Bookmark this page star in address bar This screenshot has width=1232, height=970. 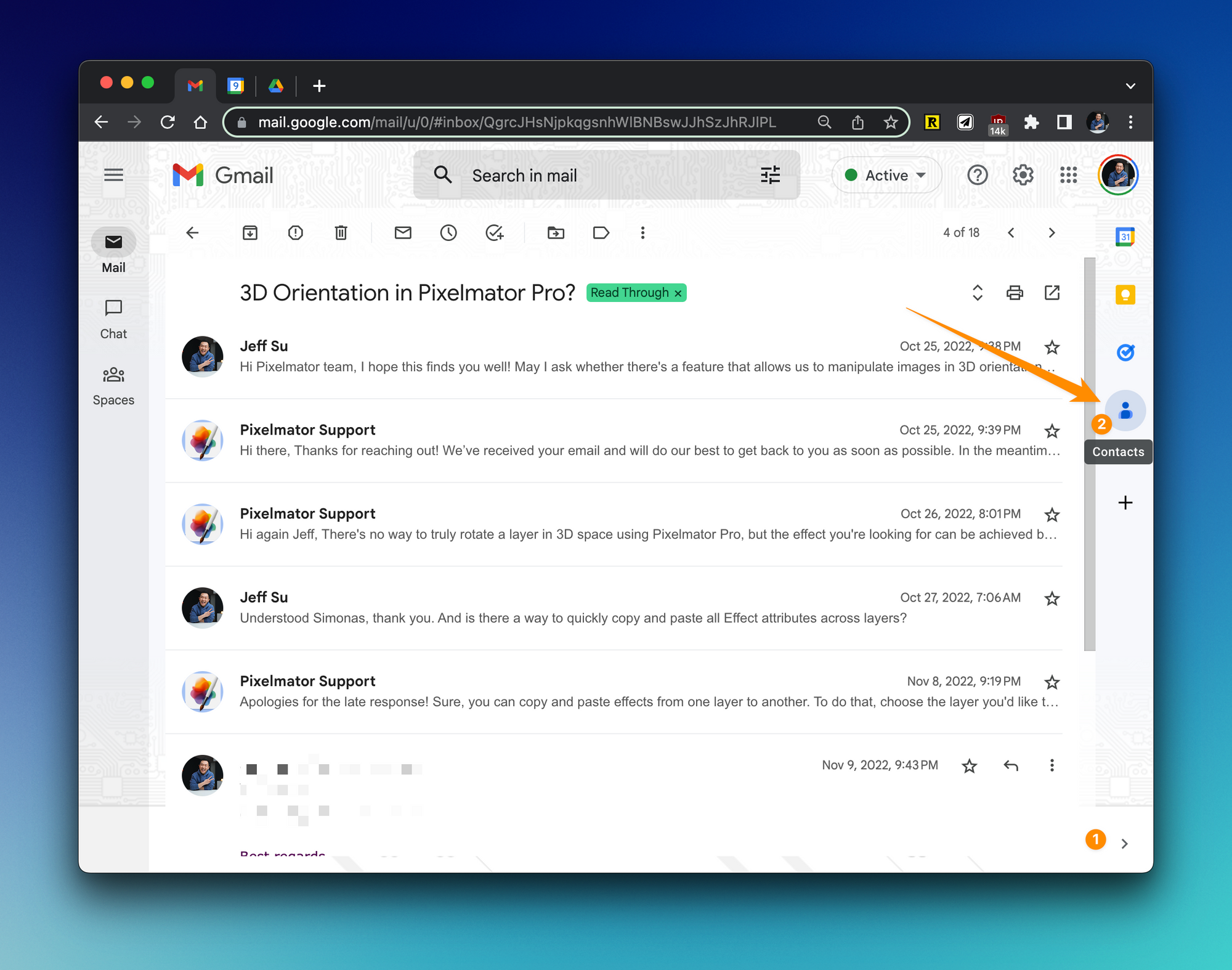point(891,122)
